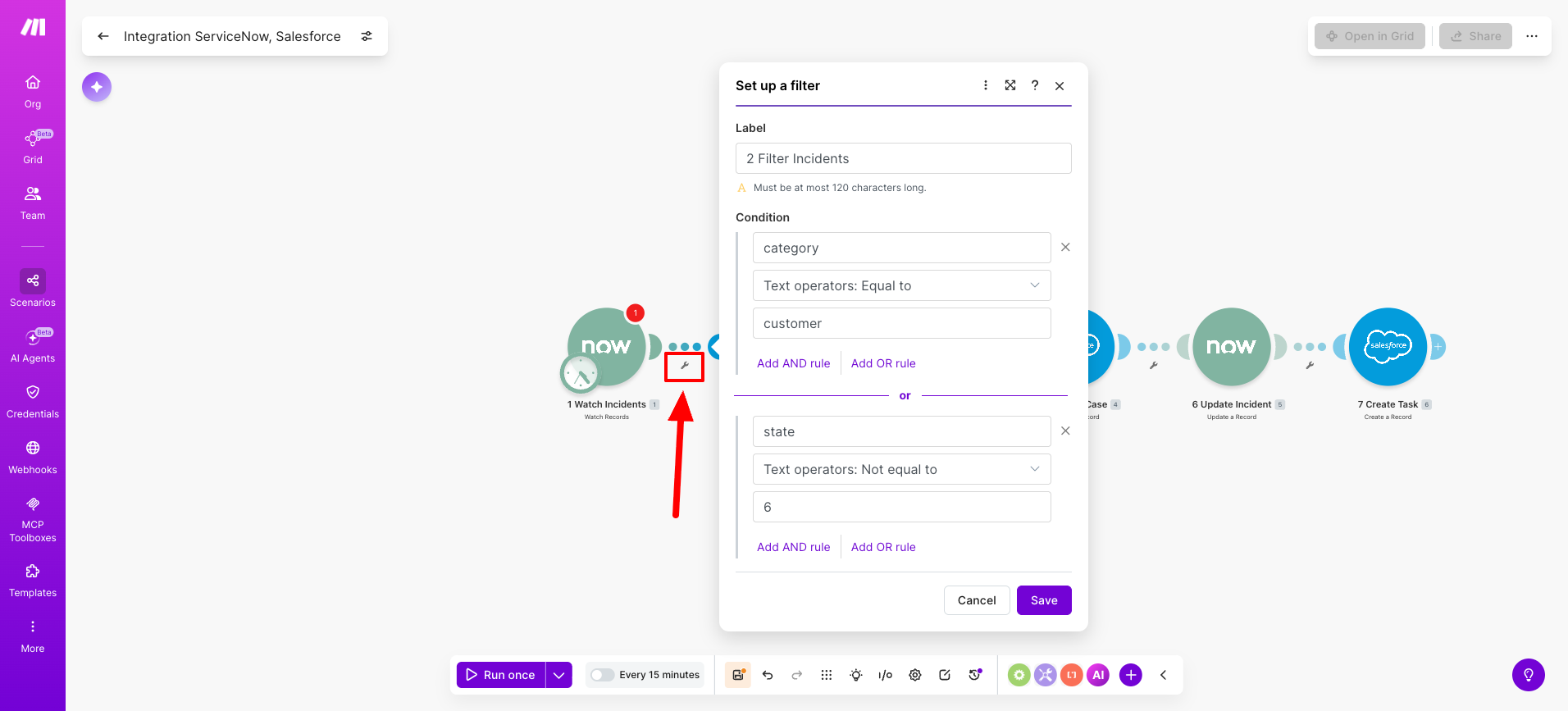Viewport: 1568px width, 711px height.
Task: Click the customer value field
Action: coord(902,323)
